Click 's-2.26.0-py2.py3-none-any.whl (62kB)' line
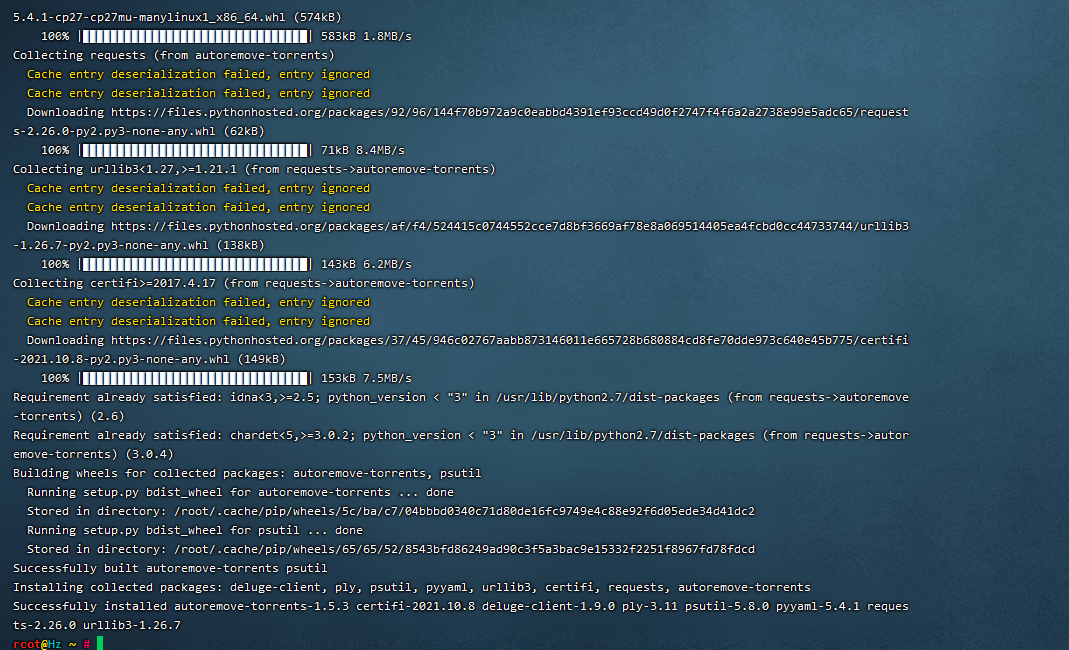The width and height of the screenshot is (1069, 650). (x=138, y=131)
